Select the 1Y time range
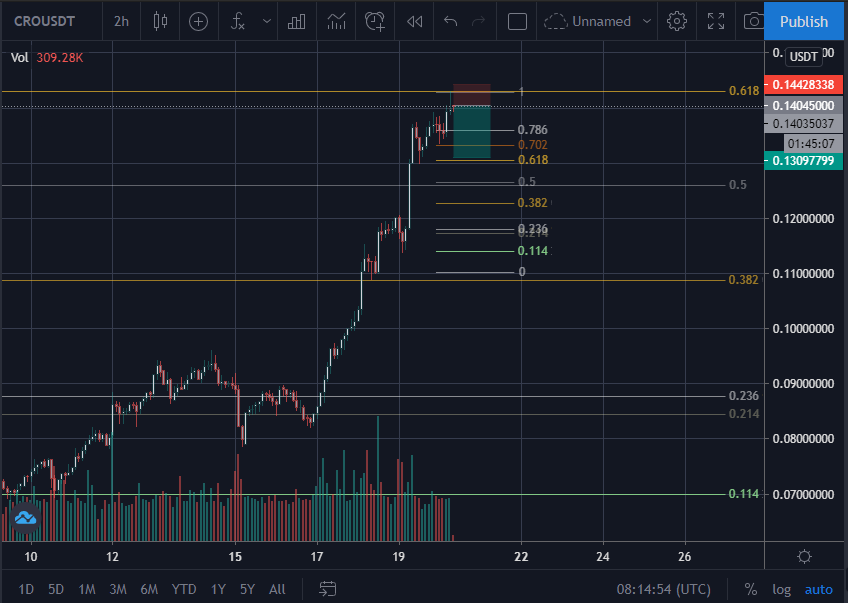Viewport: 848px width, 603px height. click(218, 589)
